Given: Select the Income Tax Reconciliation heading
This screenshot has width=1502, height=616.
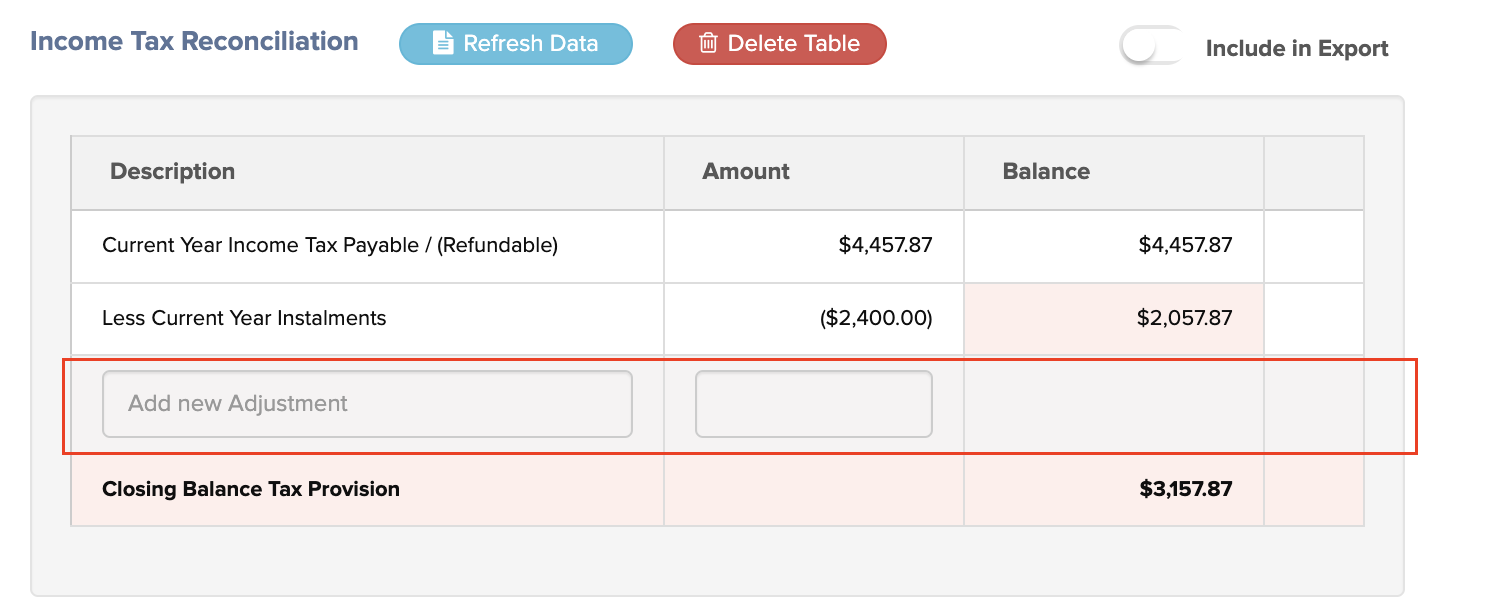Looking at the screenshot, I should 195,41.
